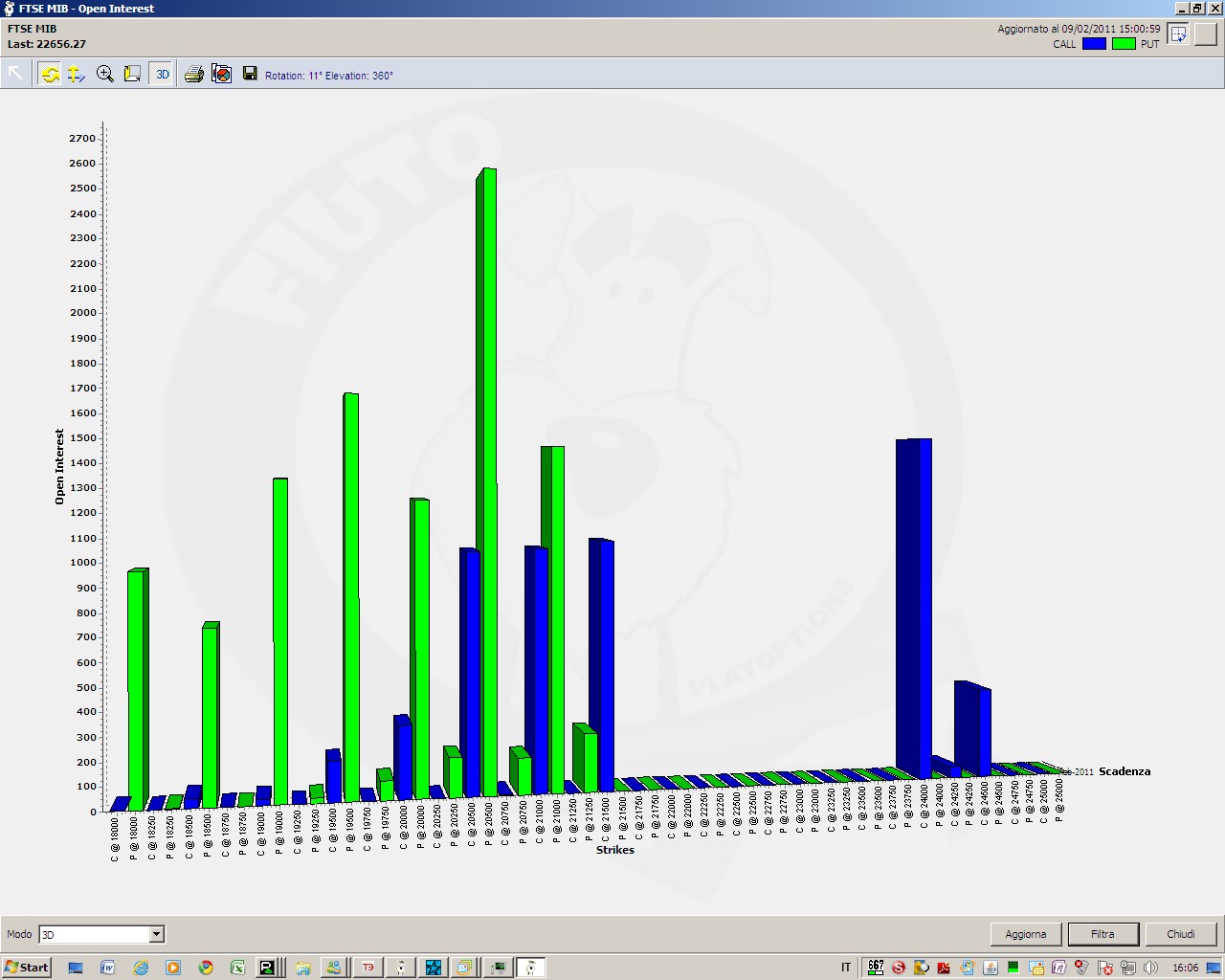Open the Windows Start menu
1225x980 pixels.
(26, 968)
